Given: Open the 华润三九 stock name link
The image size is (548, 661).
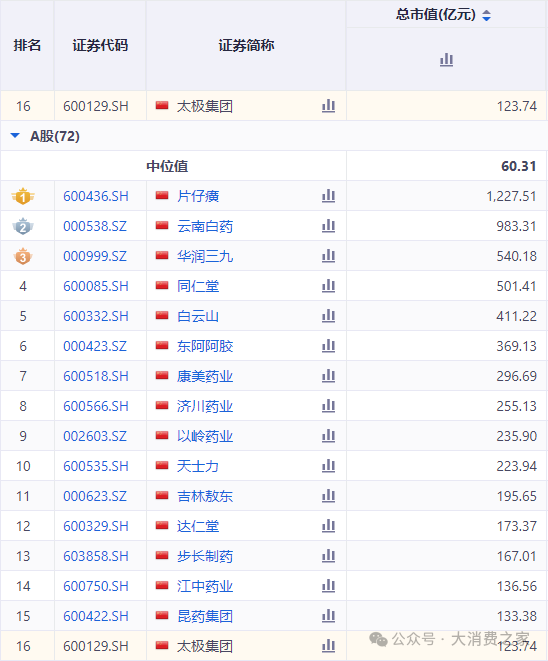Looking at the screenshot, I should coord(205,256).
